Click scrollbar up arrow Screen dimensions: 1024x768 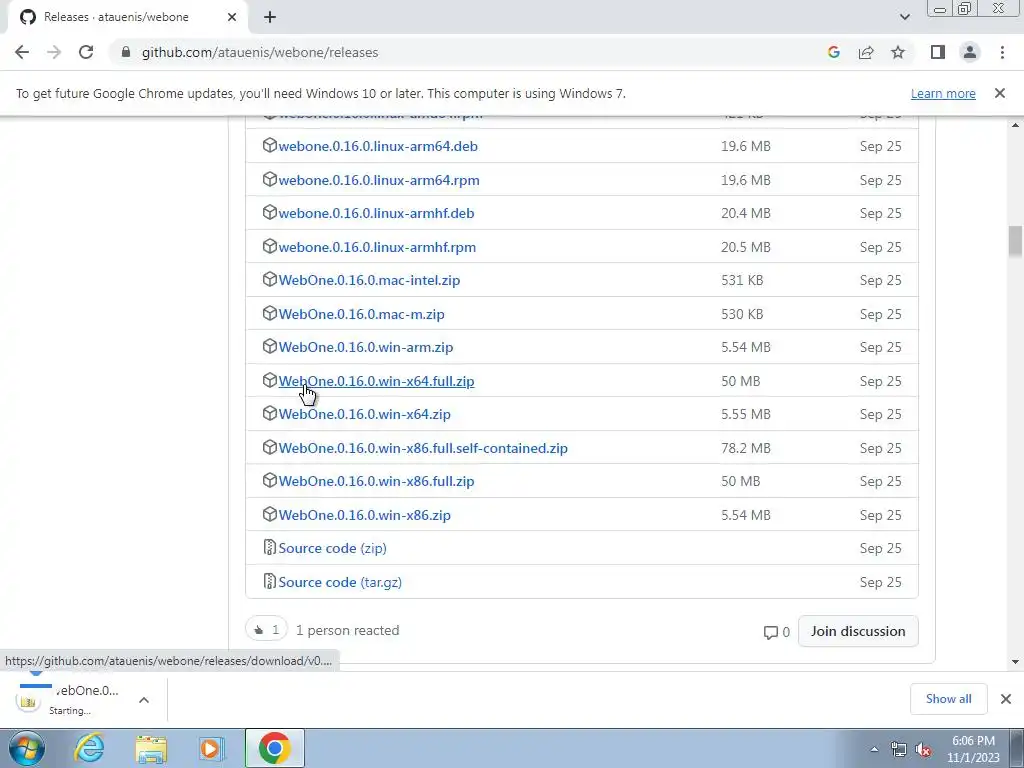coord(1015,125)
